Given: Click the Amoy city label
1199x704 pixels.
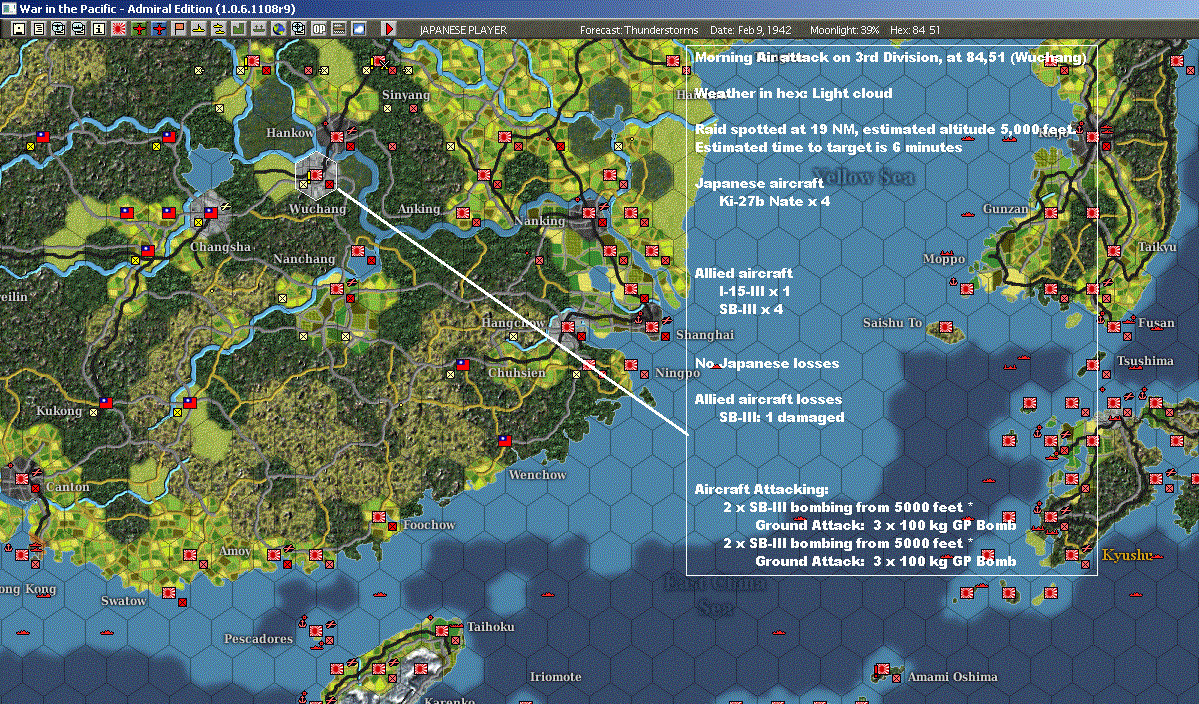Looking at the screenshot, I should [x=235, y=550].
